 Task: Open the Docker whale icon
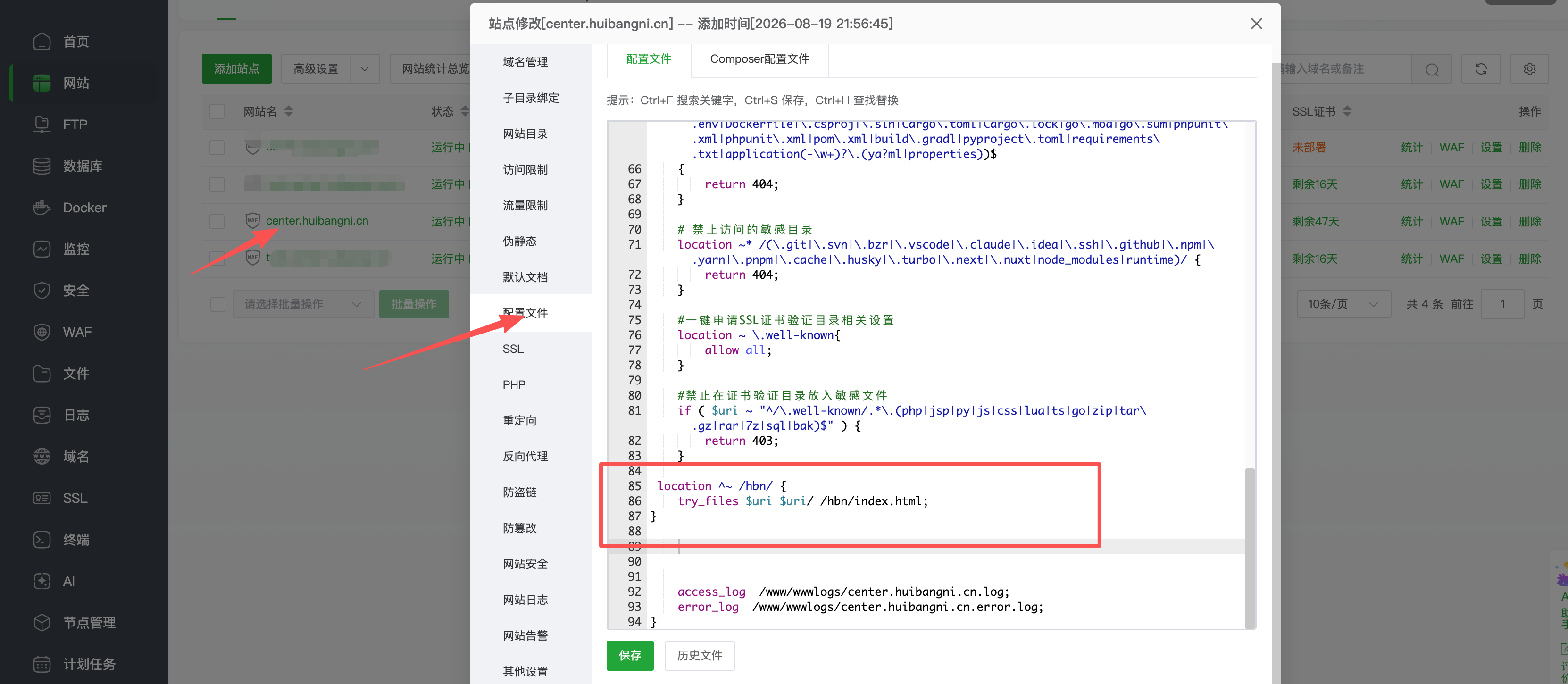[42, 208]
